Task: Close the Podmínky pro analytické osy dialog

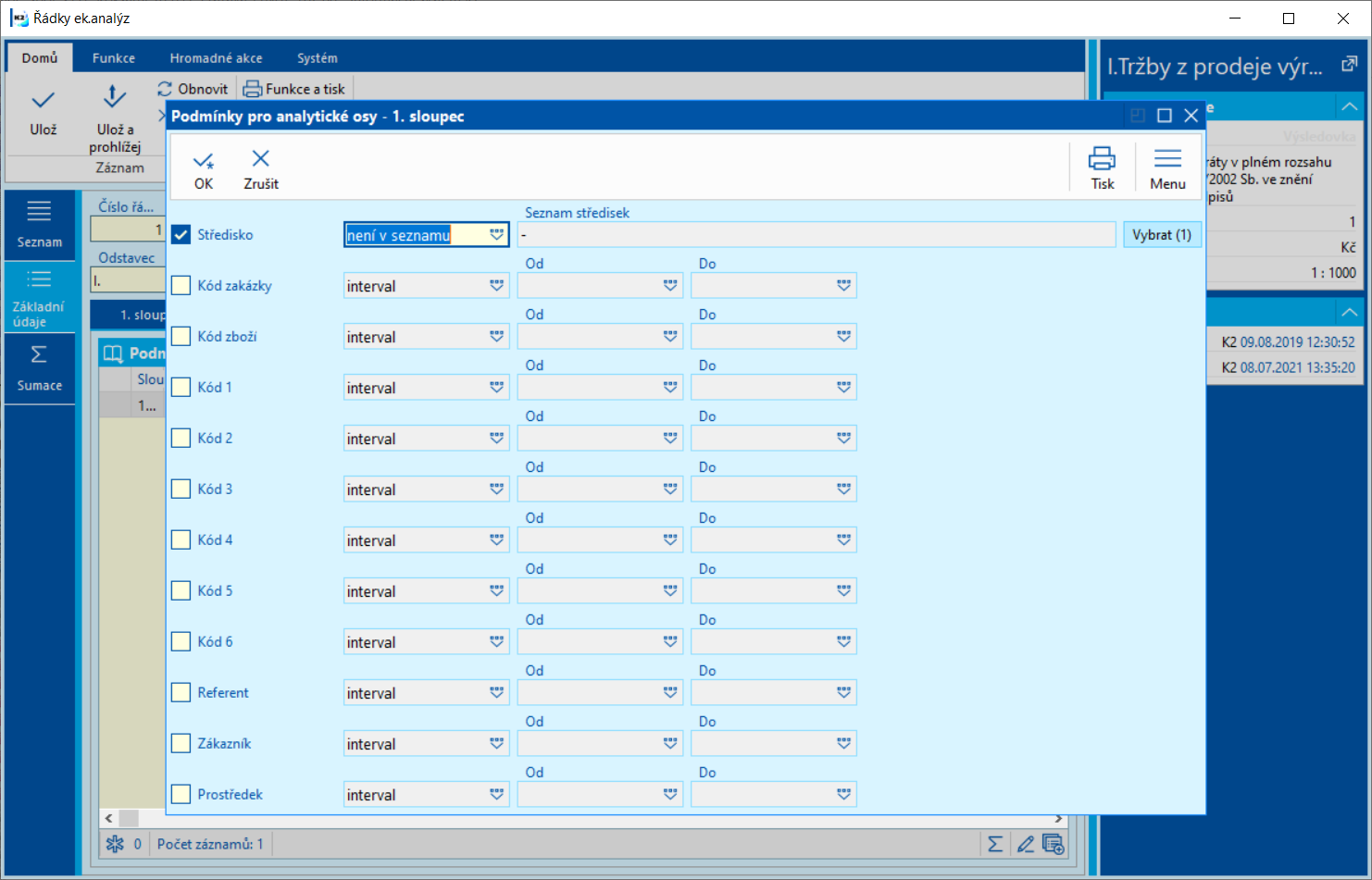Action: [1191, 116]
